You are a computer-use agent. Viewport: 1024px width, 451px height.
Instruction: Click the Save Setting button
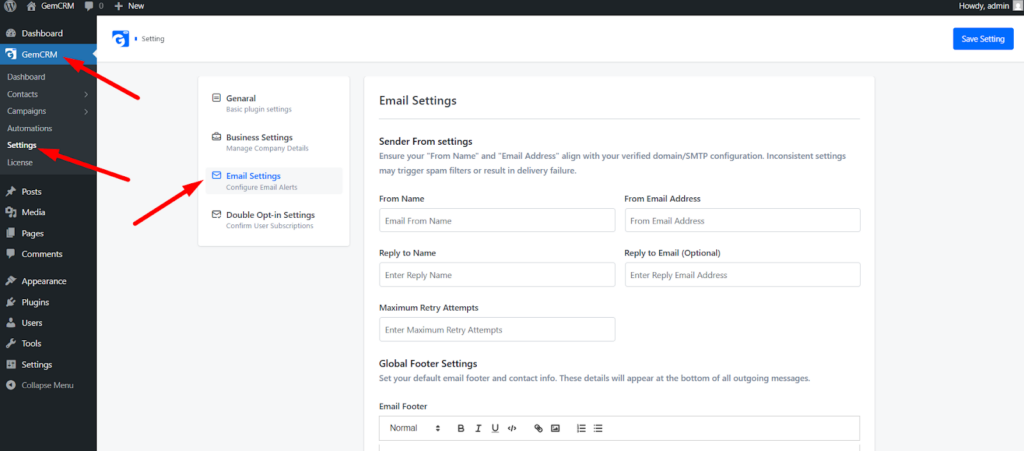coord(983,39)
